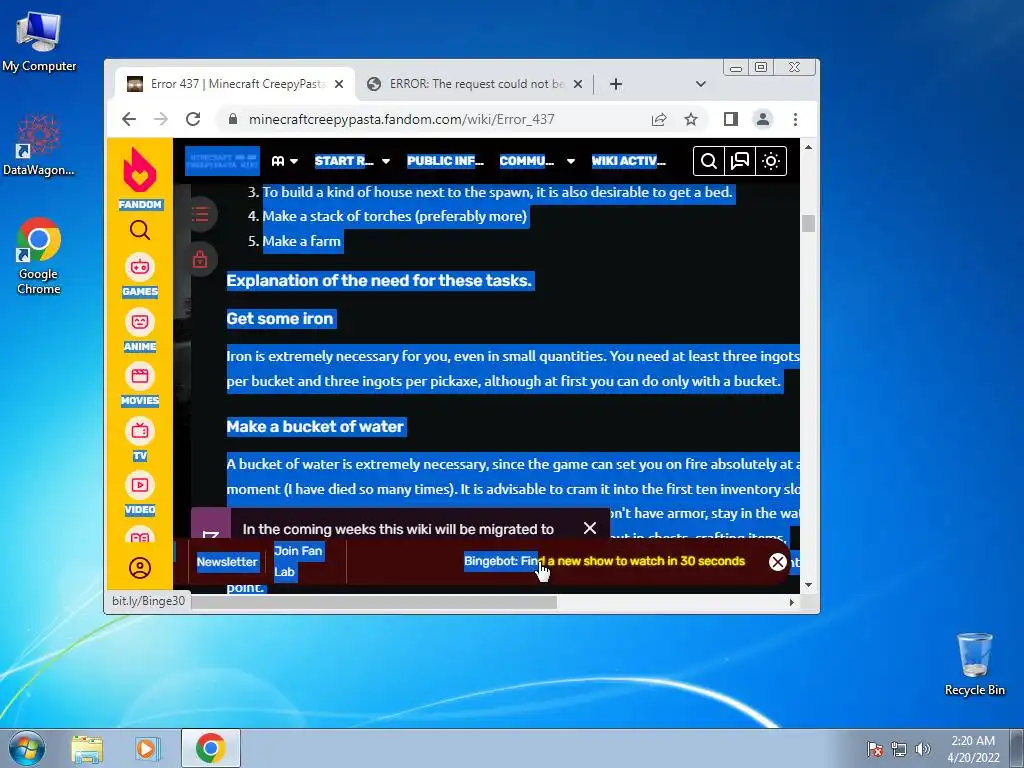The width and height of the screenshot is (1024, 768).
Task: Select the My Computer desktop icon
Action: coord(39,41)
